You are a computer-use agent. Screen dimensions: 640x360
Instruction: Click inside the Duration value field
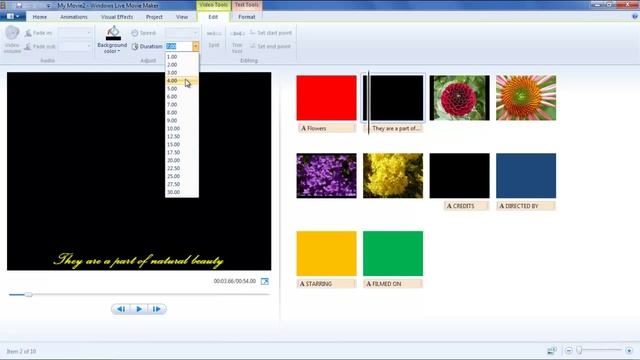click(179, 46)
